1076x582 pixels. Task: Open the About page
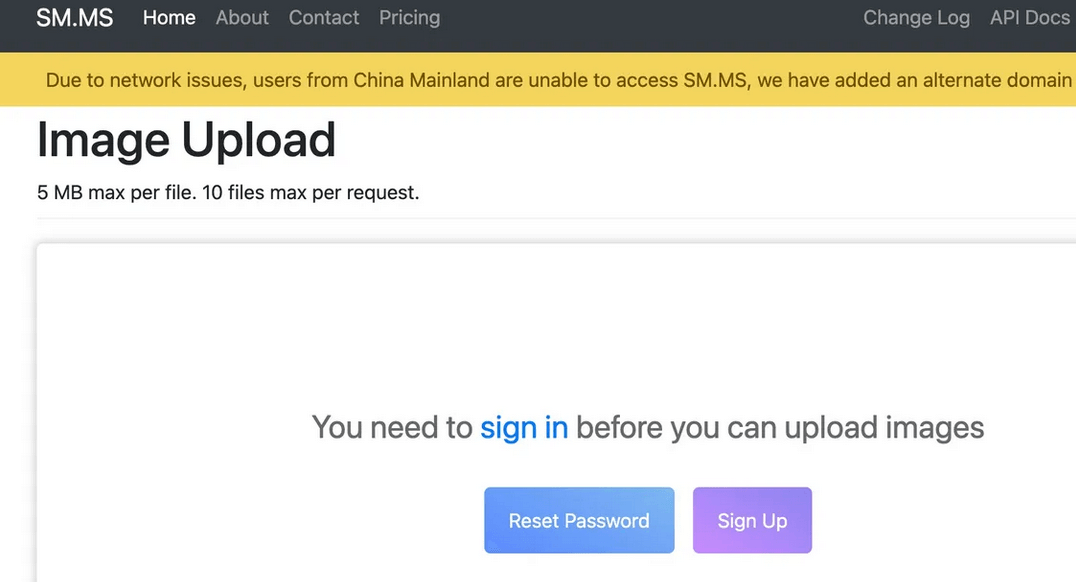point(242,18)
